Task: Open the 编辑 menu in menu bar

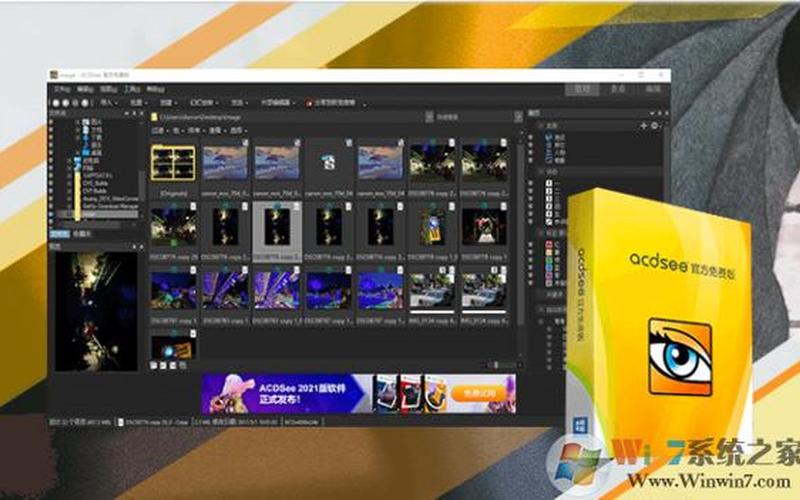Action: [x=85, y=89]
